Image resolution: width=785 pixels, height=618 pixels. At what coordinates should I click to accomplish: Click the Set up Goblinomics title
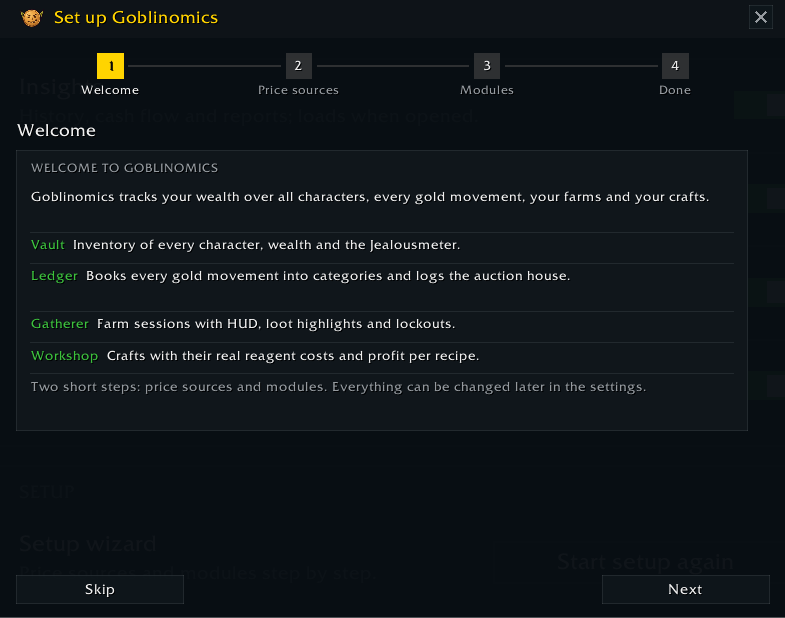[x=136, y=18]
